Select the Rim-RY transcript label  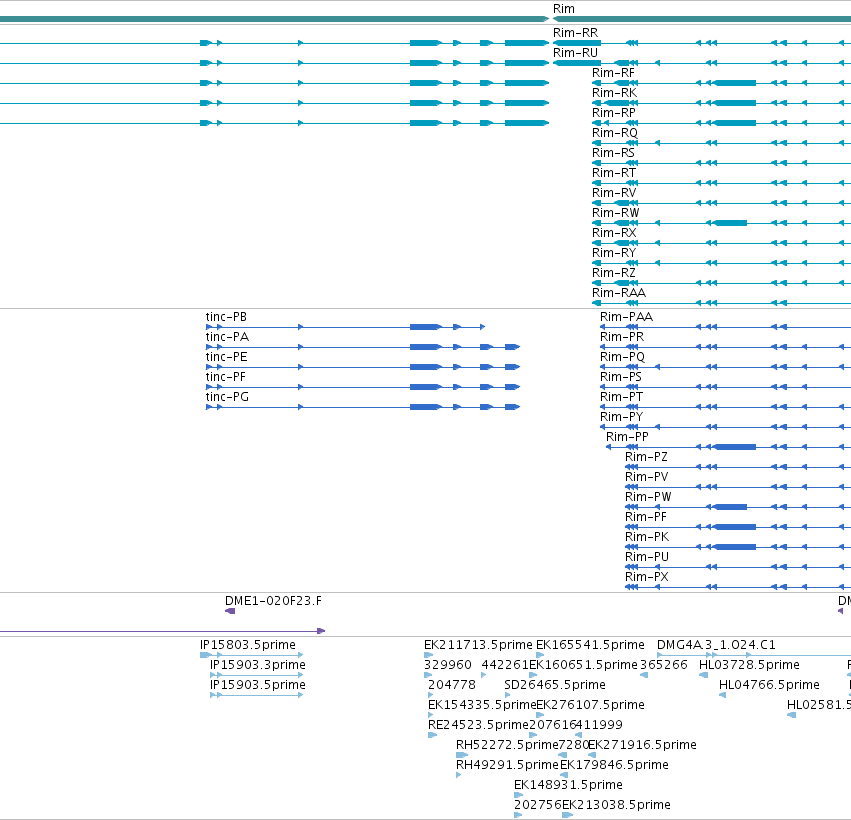coord(613,253)
